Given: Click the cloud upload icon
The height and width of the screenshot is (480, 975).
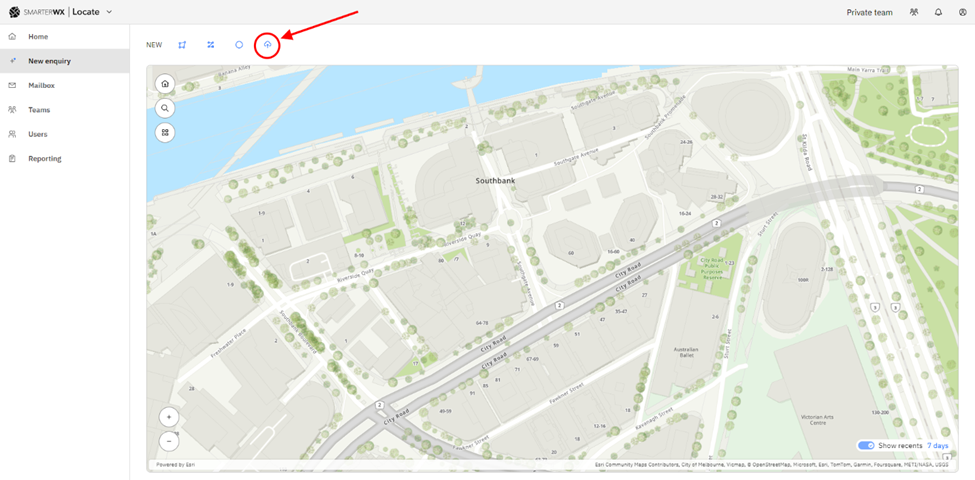Looking at the screenshot, I should point(267,45).
